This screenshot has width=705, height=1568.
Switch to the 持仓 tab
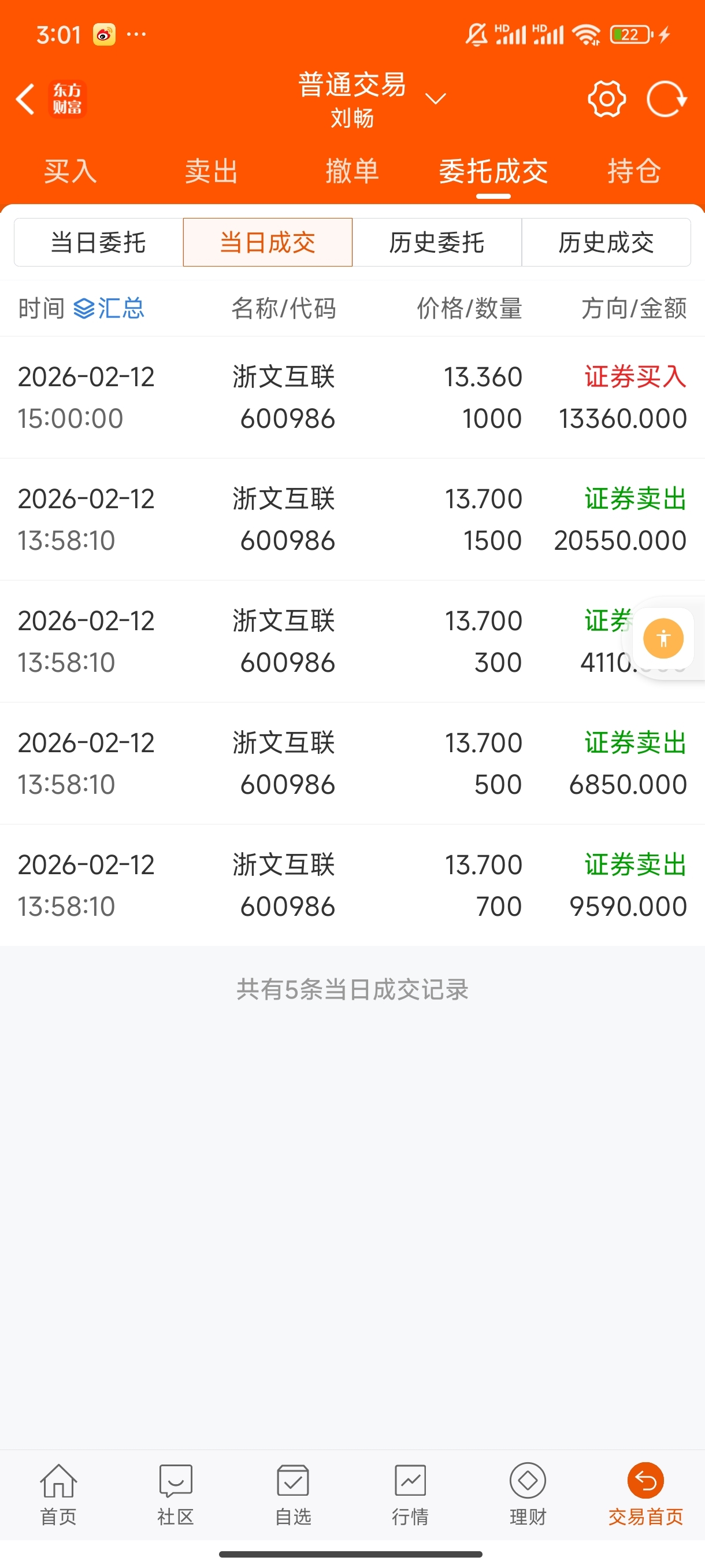[x=634, y=171]
